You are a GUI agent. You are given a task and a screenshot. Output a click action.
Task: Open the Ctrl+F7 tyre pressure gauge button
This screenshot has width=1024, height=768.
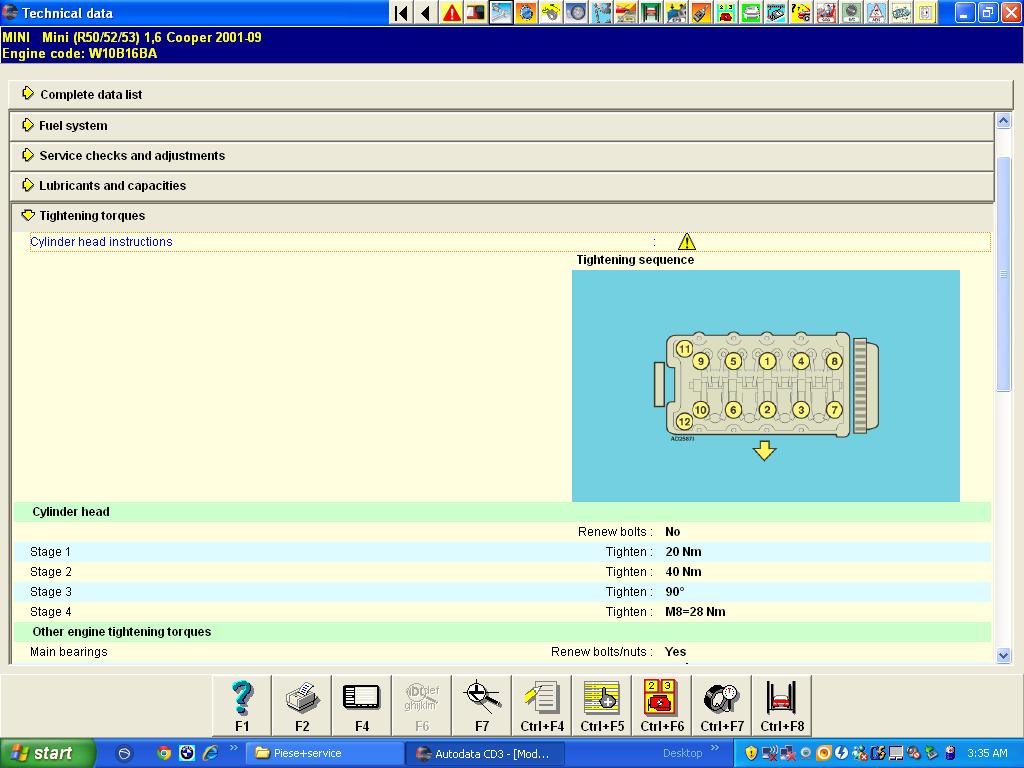(722, 705)
